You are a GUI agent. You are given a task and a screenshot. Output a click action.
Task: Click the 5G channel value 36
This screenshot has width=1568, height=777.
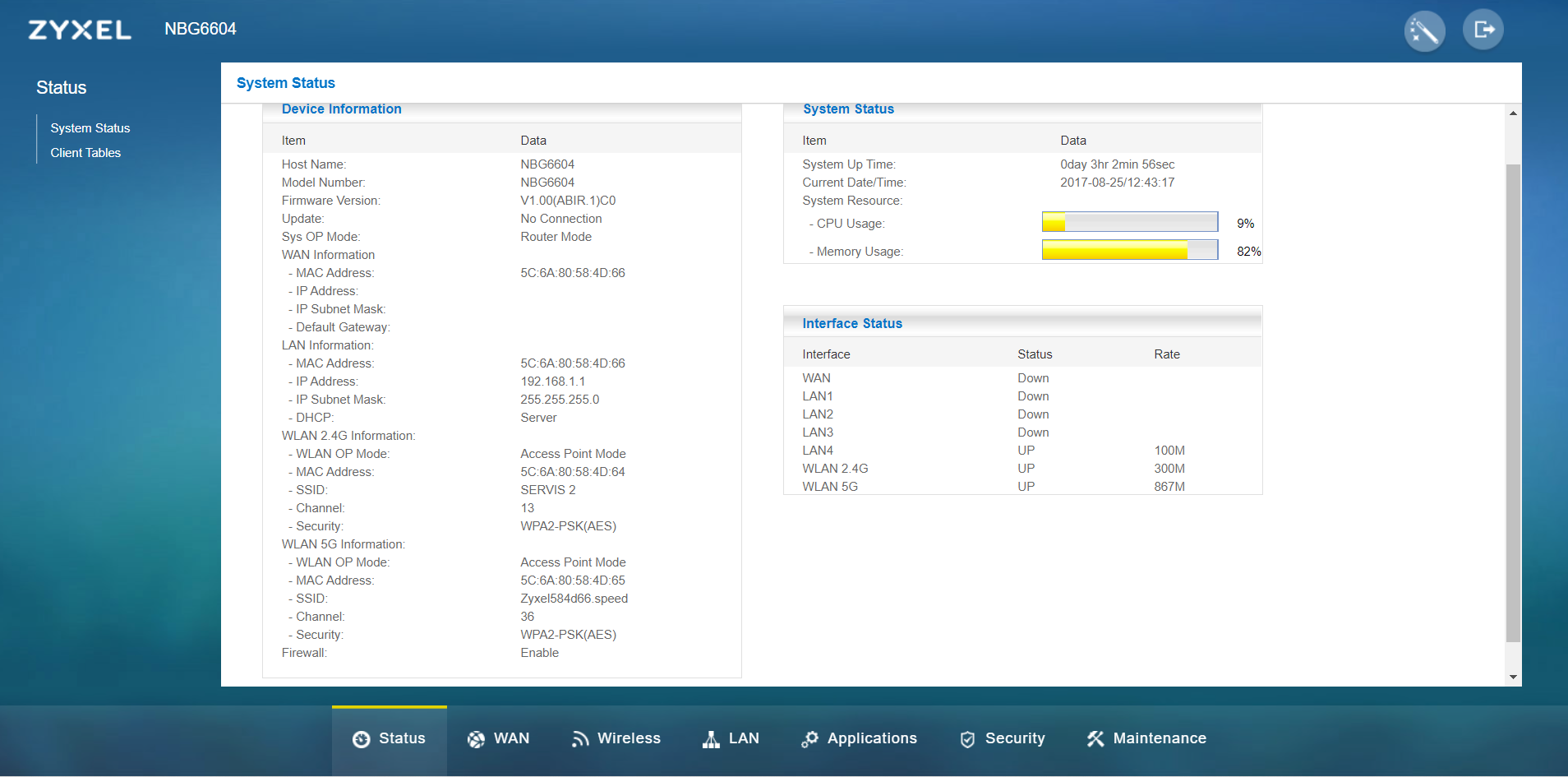(x=527, y=617)
